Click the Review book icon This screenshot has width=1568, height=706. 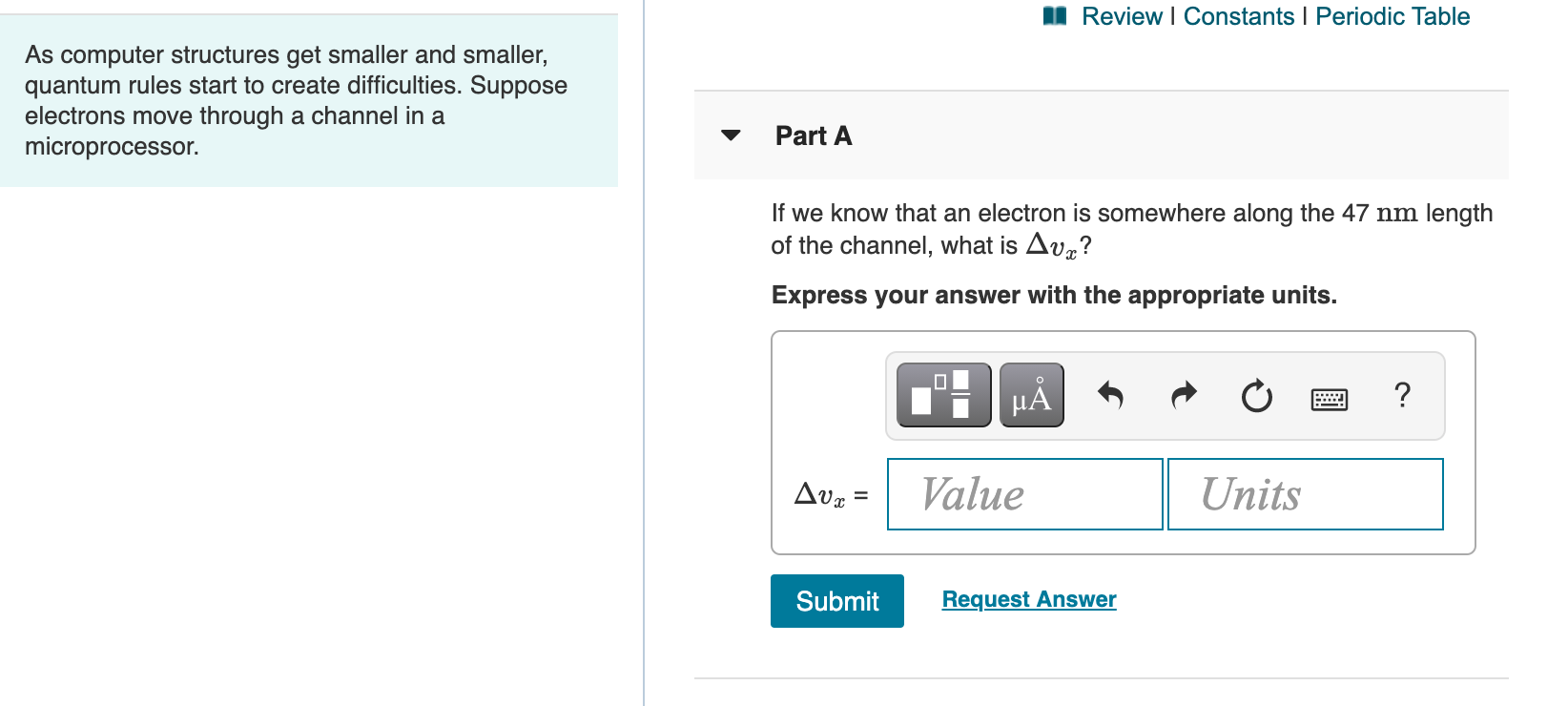click(1055, 15)
